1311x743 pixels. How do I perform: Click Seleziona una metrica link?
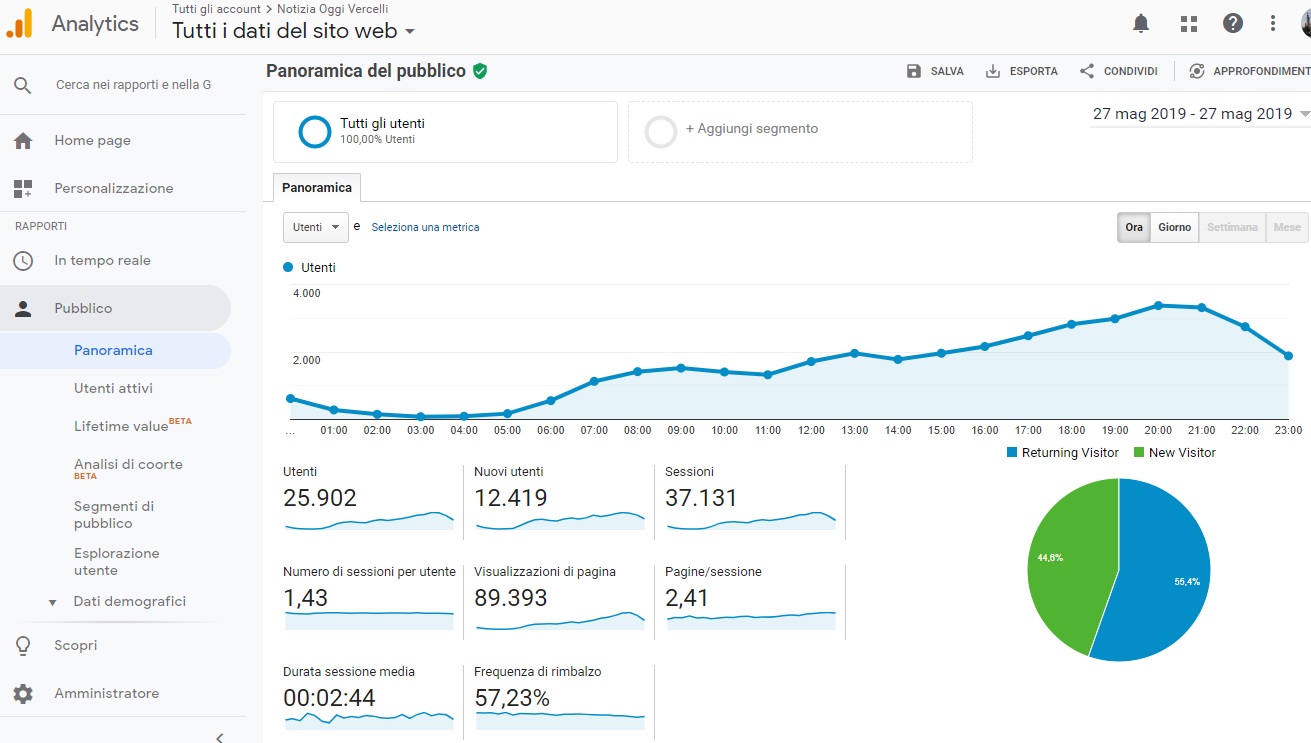(x=425, y=227)
